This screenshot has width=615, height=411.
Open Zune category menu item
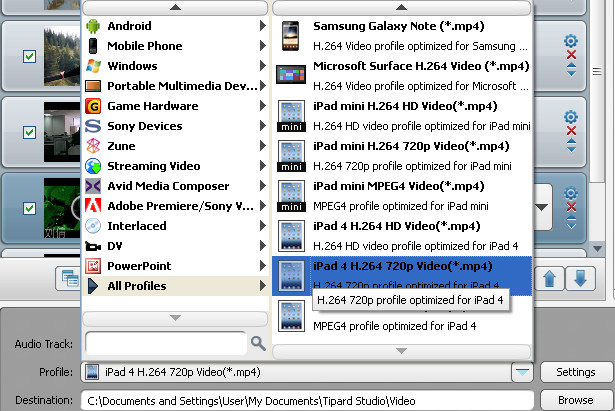pos(175,146)
